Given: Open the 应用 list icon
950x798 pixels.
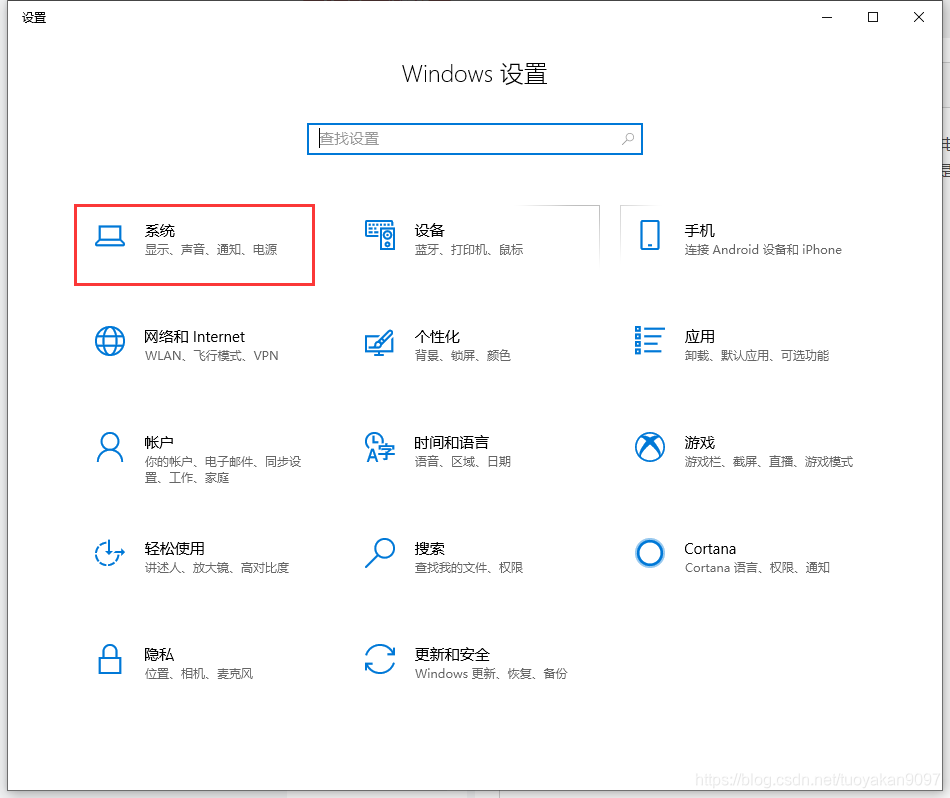Looking at the screenshot, I should (x=649, y=340).
